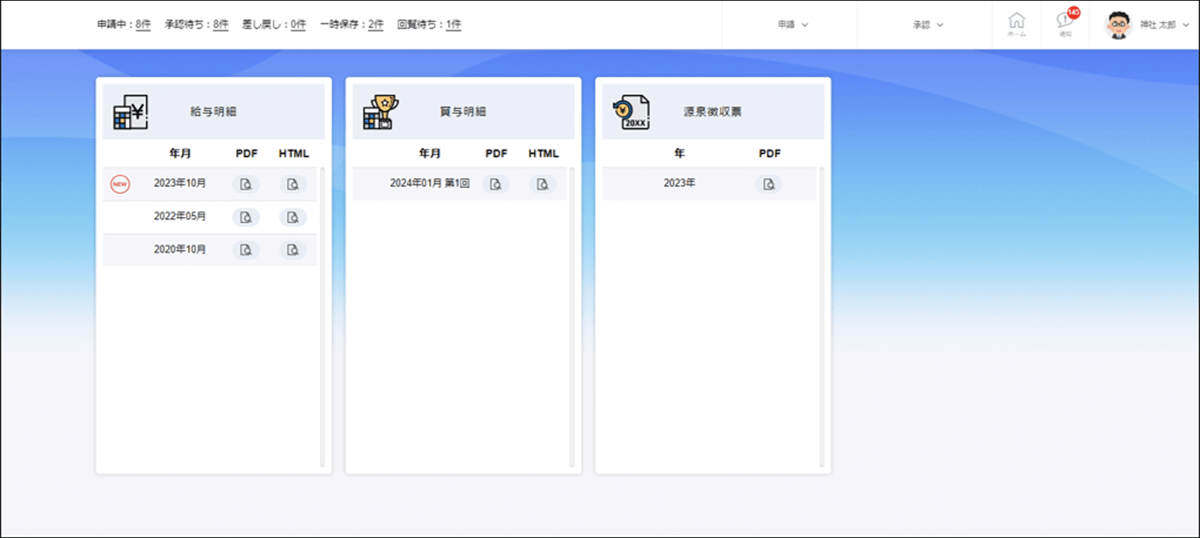Select the 2023年10月 row text
This screenshot has height=538, width=1200.
tap(180, 184)
